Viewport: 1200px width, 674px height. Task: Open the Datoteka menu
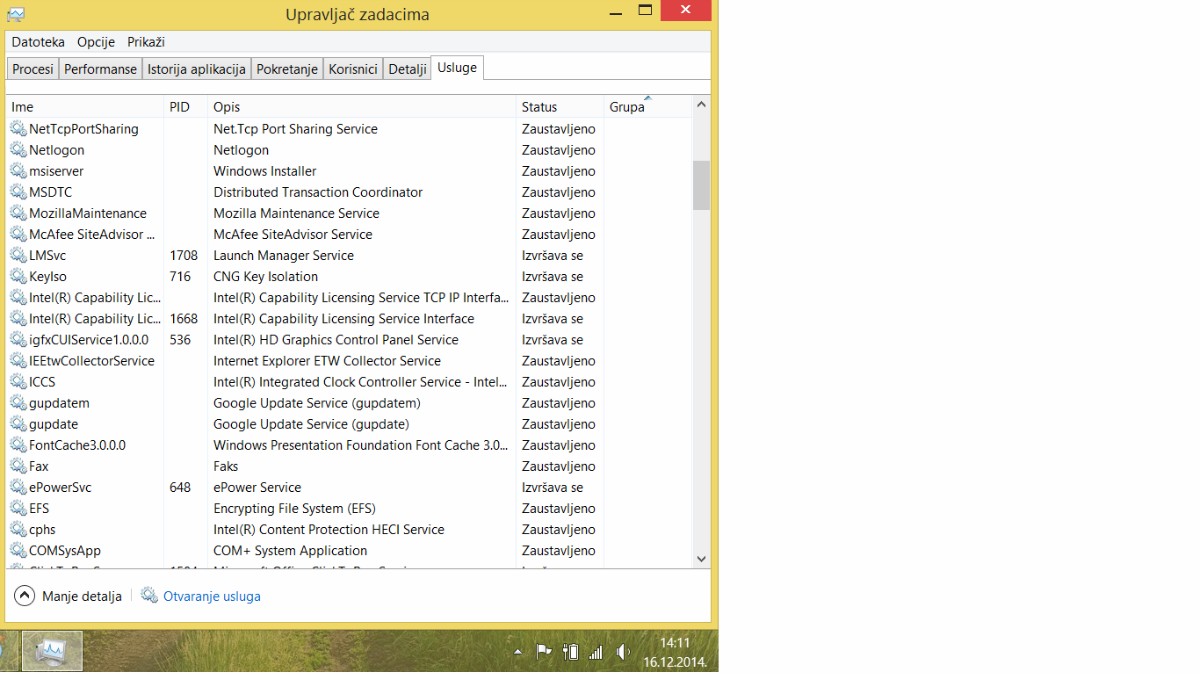pyautogui.click(x=38, y=42)
